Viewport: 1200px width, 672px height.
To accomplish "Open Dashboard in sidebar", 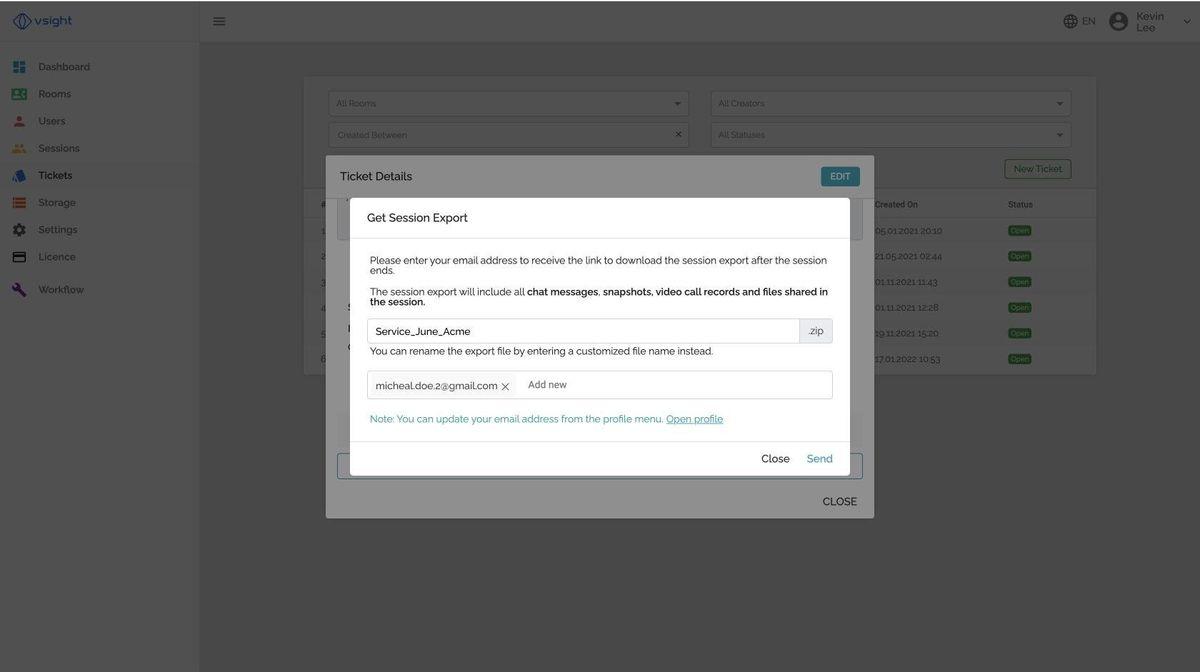I will pyautogui.click(x=64, y=67).
